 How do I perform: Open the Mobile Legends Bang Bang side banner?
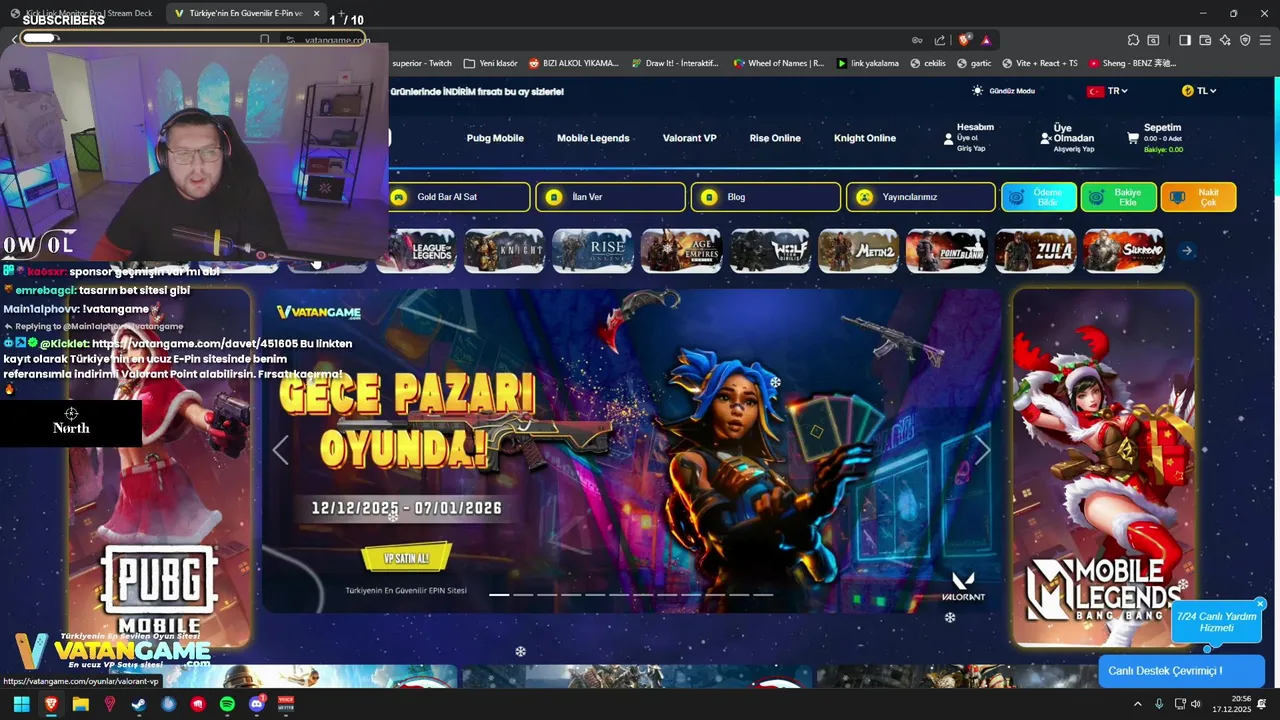coord(1104,467)
